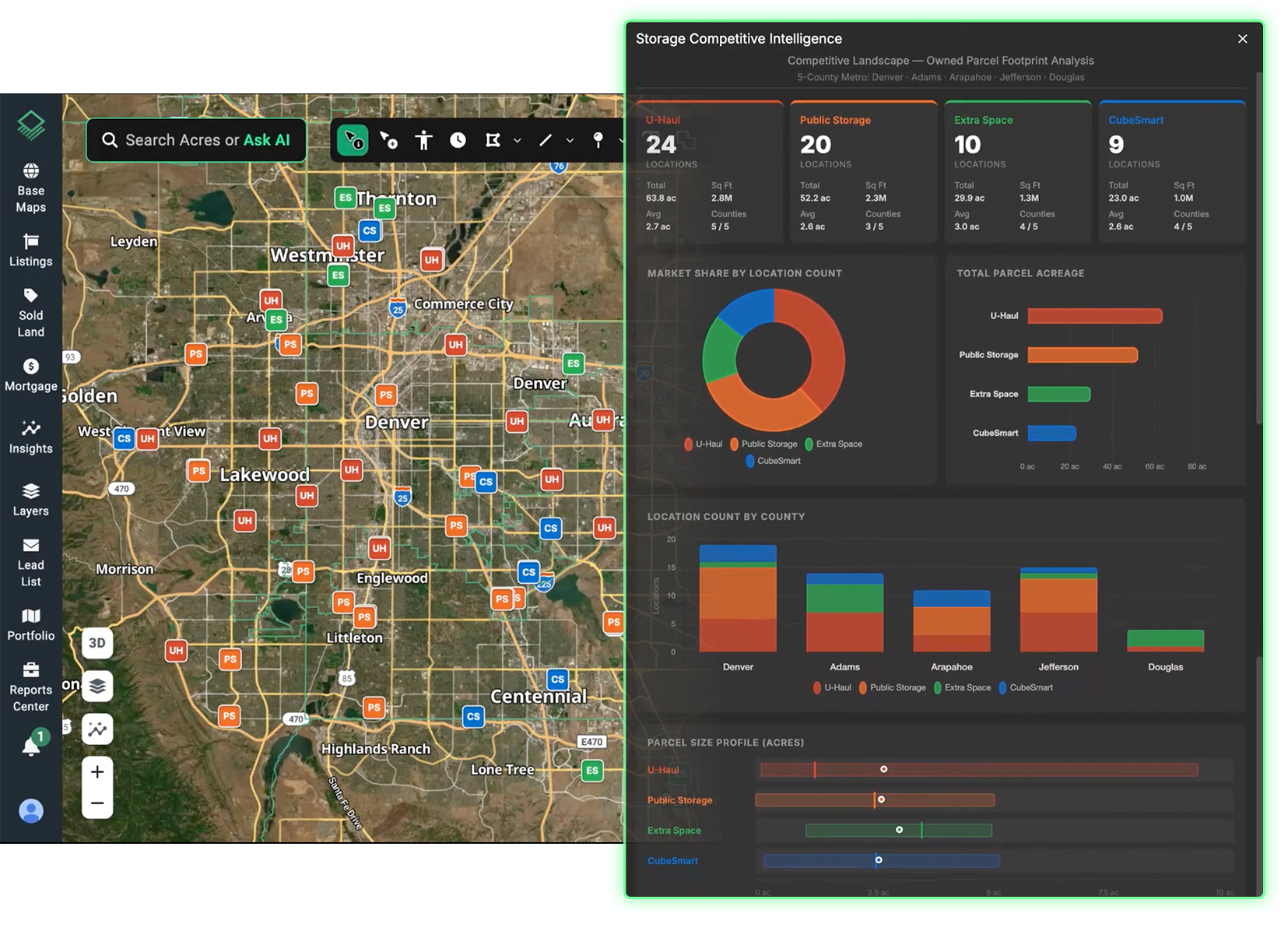Screen dimensions: 1288x938
Task: Select the Extra Space 10 locations card
Action: 1018,172
